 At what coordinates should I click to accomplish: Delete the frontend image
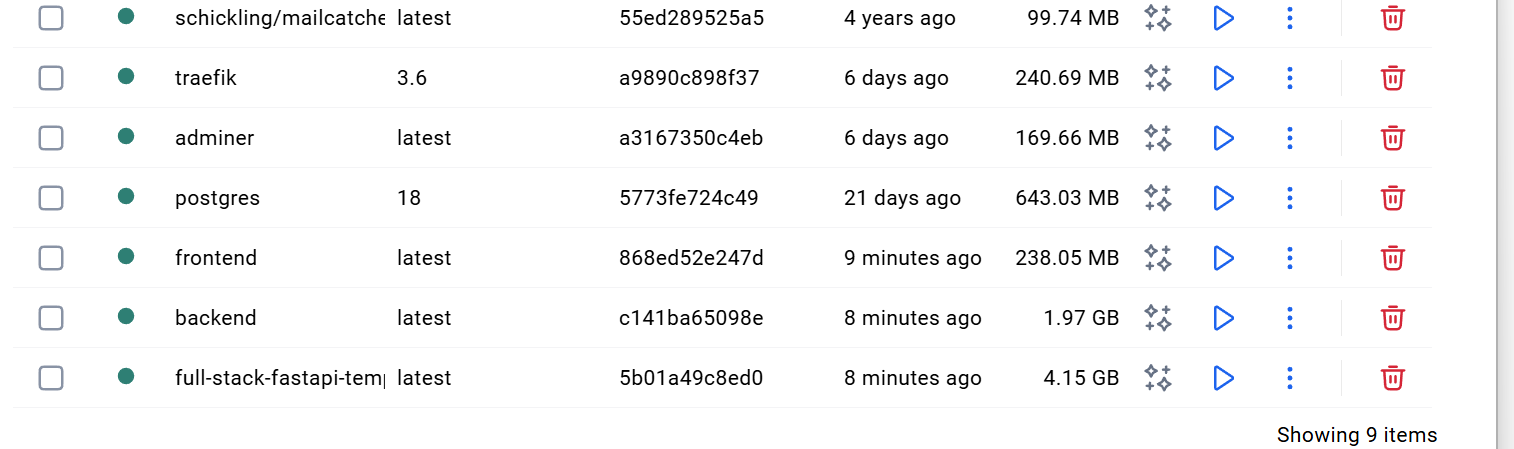[x=1392, y=258]
